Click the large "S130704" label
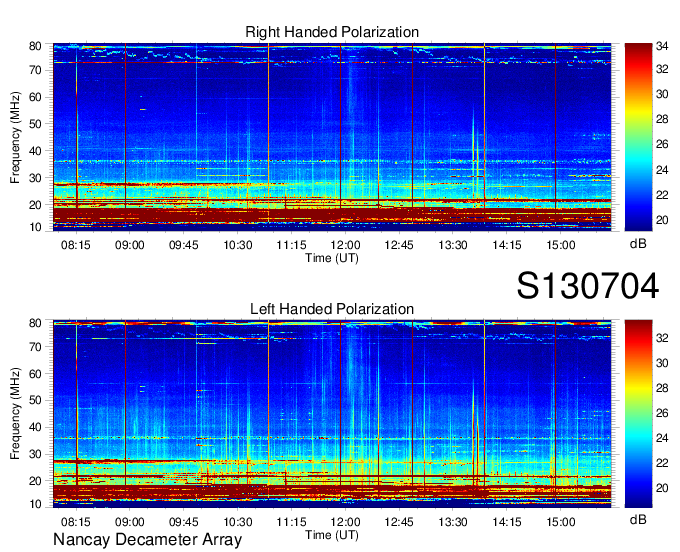Image resolution: width=680 pixels, height=552 pixels. pos(588,286)
